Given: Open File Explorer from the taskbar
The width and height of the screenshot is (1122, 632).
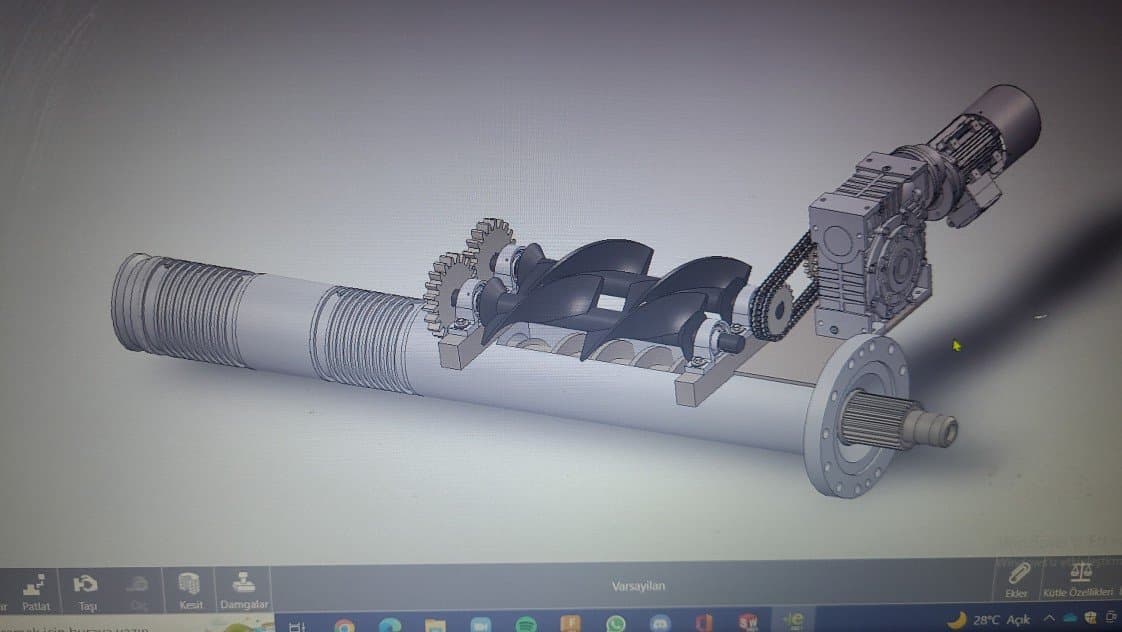Looking at the screenshot, I should tap(435, 626).
